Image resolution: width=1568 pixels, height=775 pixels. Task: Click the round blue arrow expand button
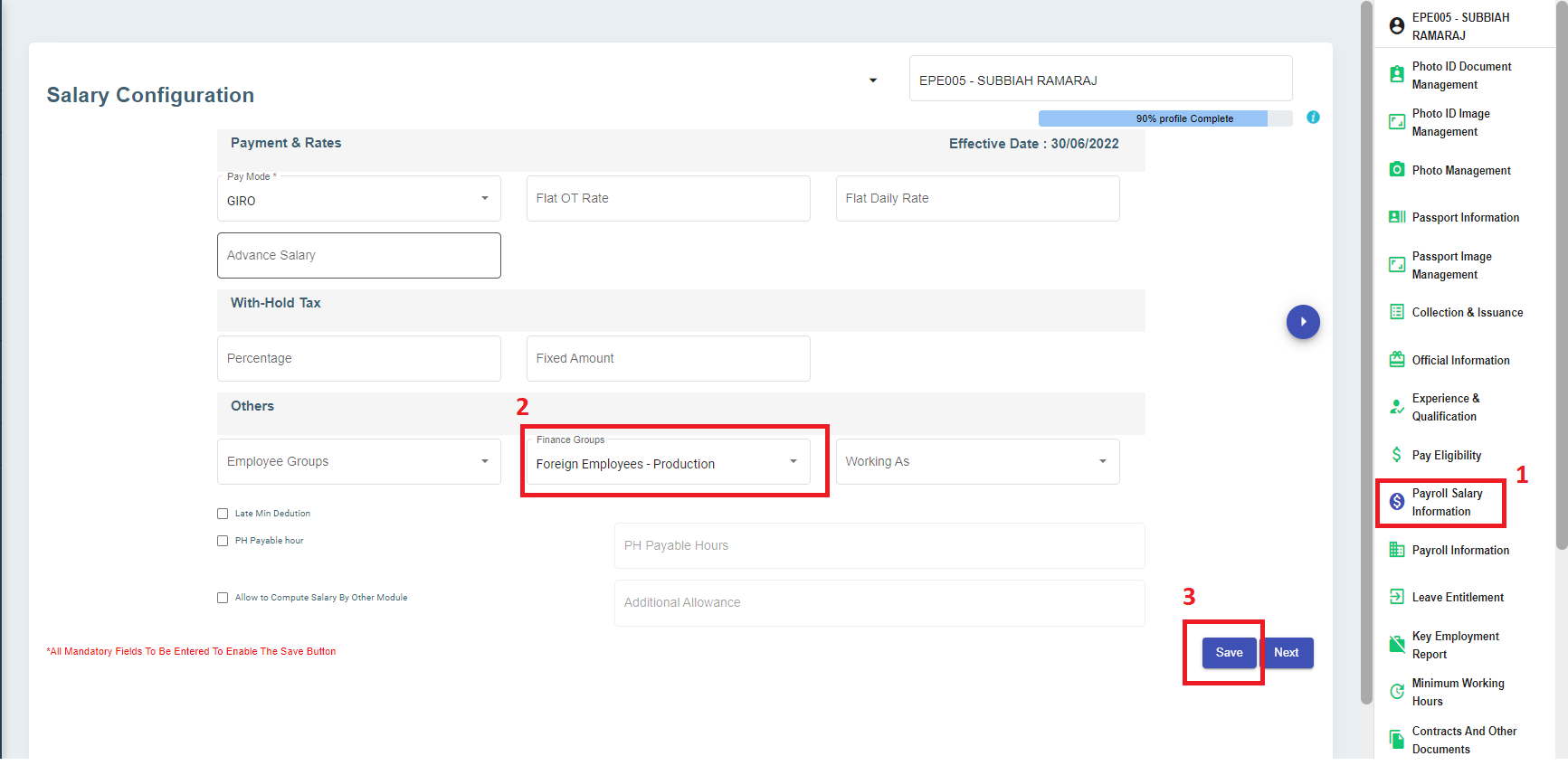[x=1303, y=322]
